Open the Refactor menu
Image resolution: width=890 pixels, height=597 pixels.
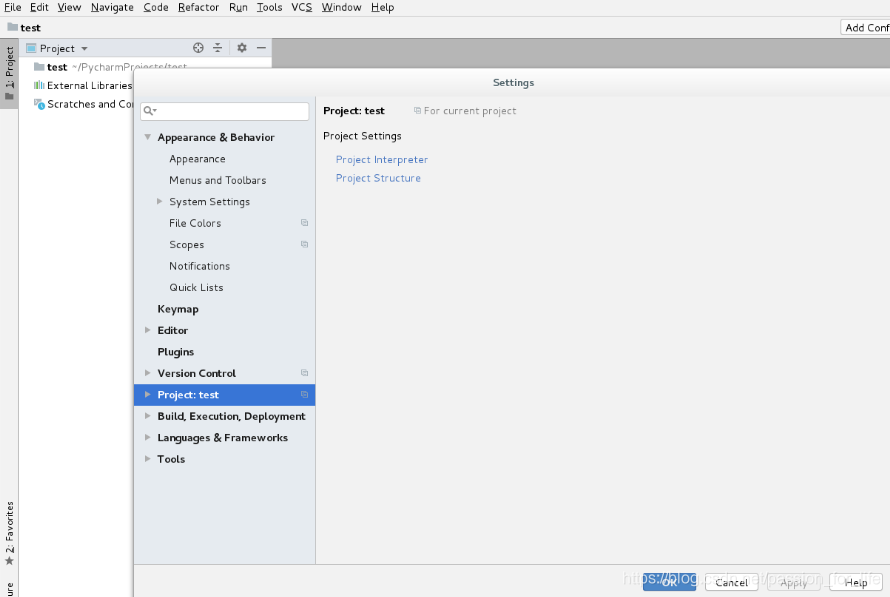(x=198, y=7)
